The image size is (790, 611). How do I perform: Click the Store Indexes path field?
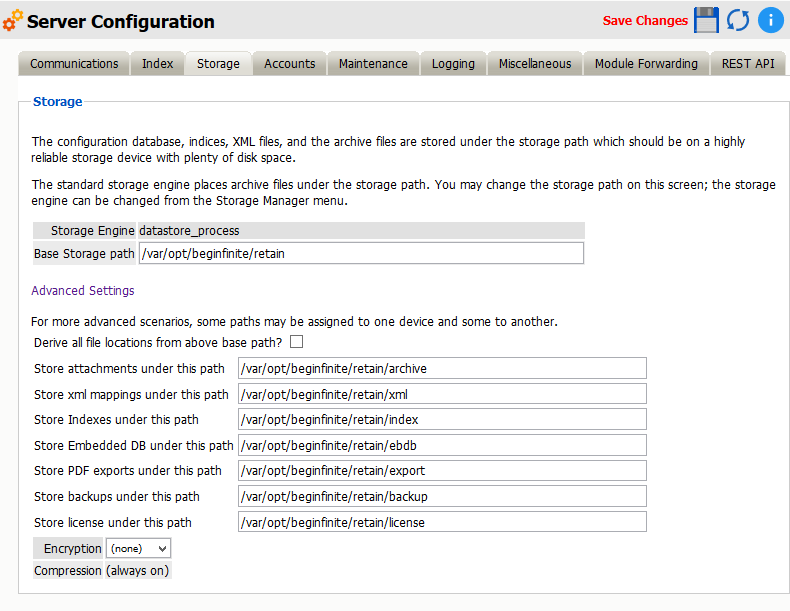(x=442, y=420)
